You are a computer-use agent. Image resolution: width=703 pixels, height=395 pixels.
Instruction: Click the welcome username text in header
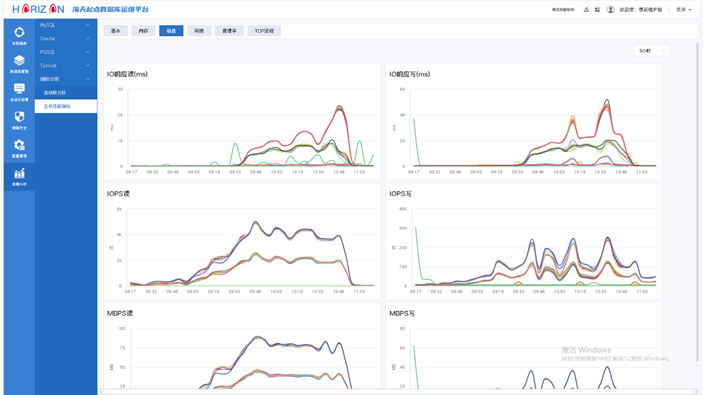click(x=641, y=9)
